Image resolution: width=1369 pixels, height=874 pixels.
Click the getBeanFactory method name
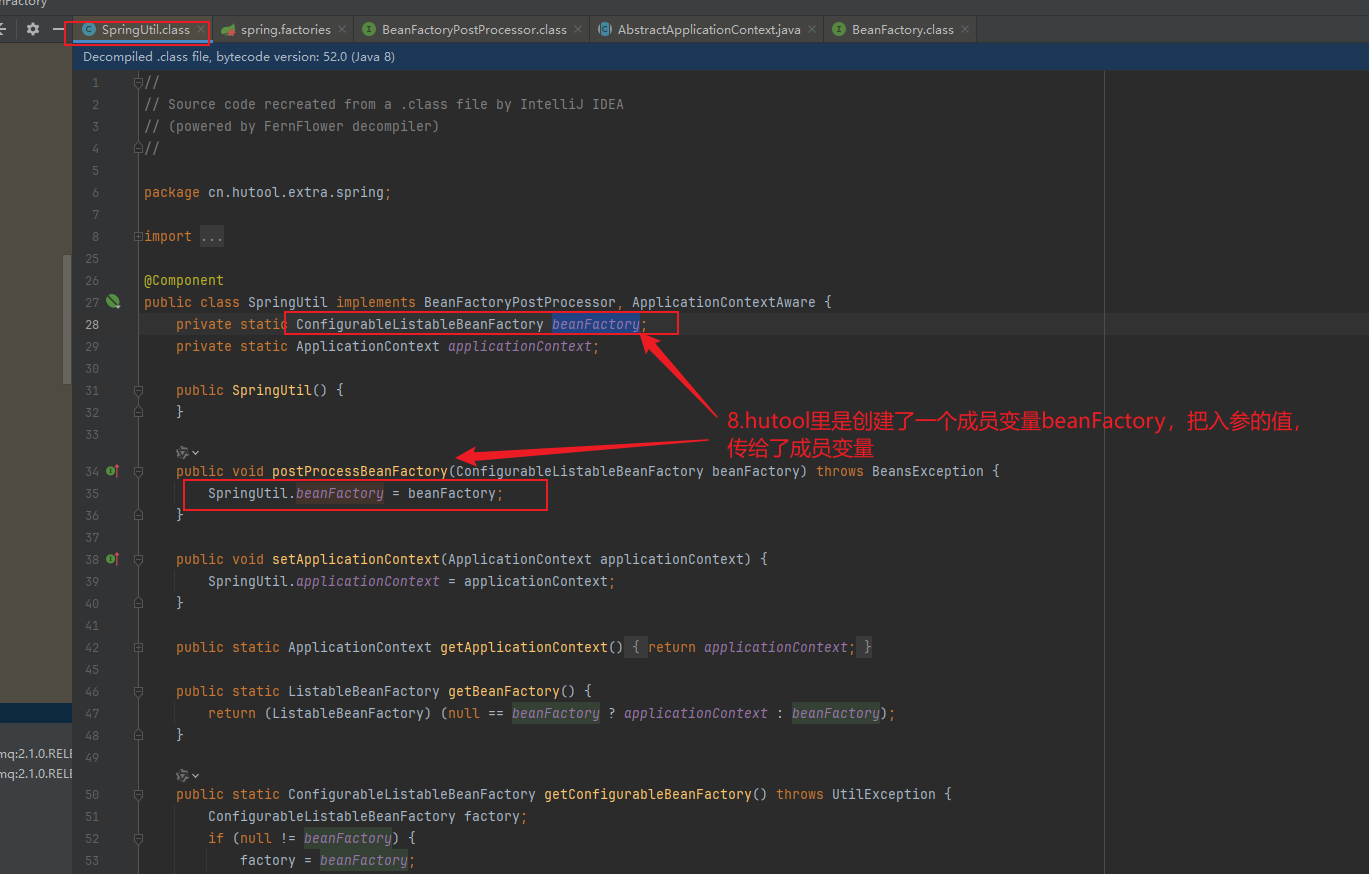504,691
